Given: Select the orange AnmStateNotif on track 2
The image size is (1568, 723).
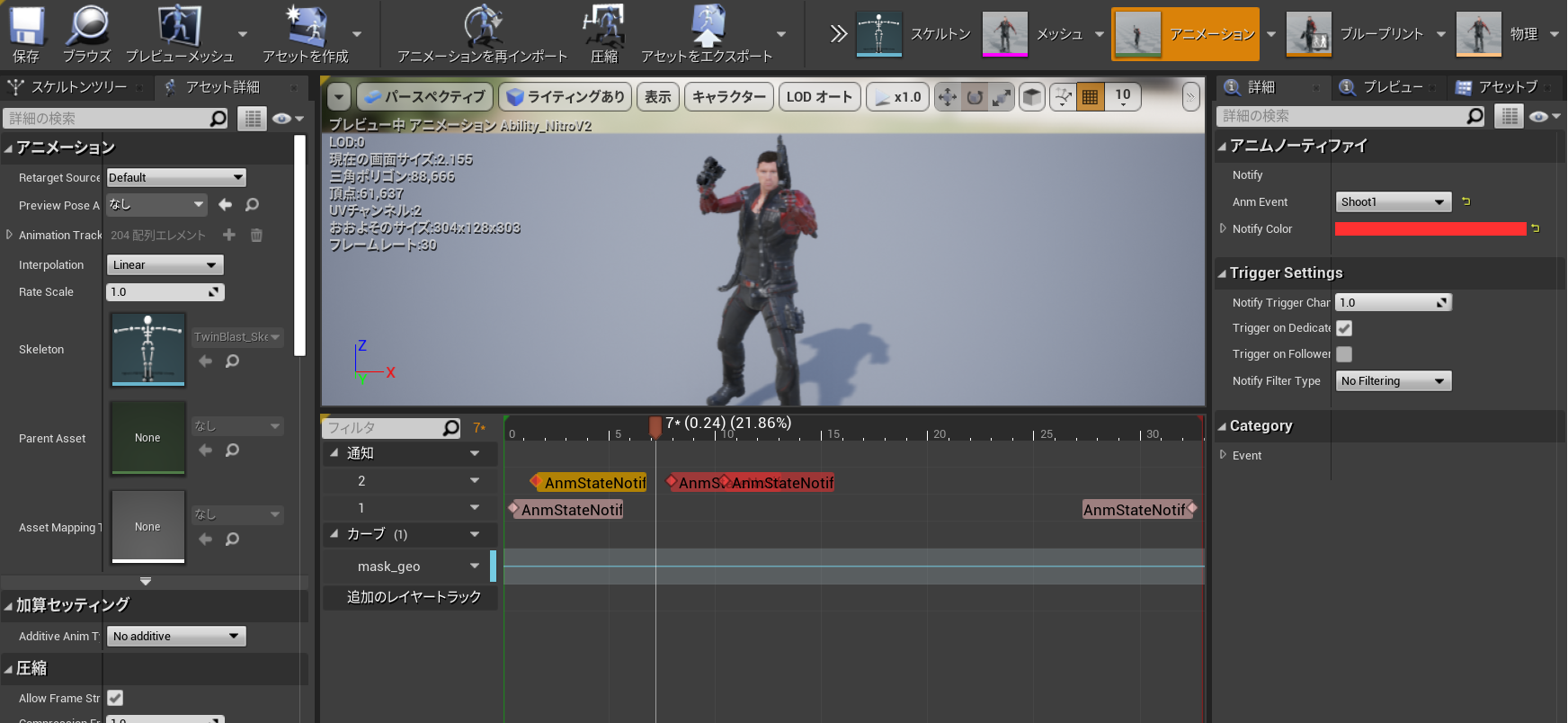Looking at the screenshot, I should (x=589, y=483).
